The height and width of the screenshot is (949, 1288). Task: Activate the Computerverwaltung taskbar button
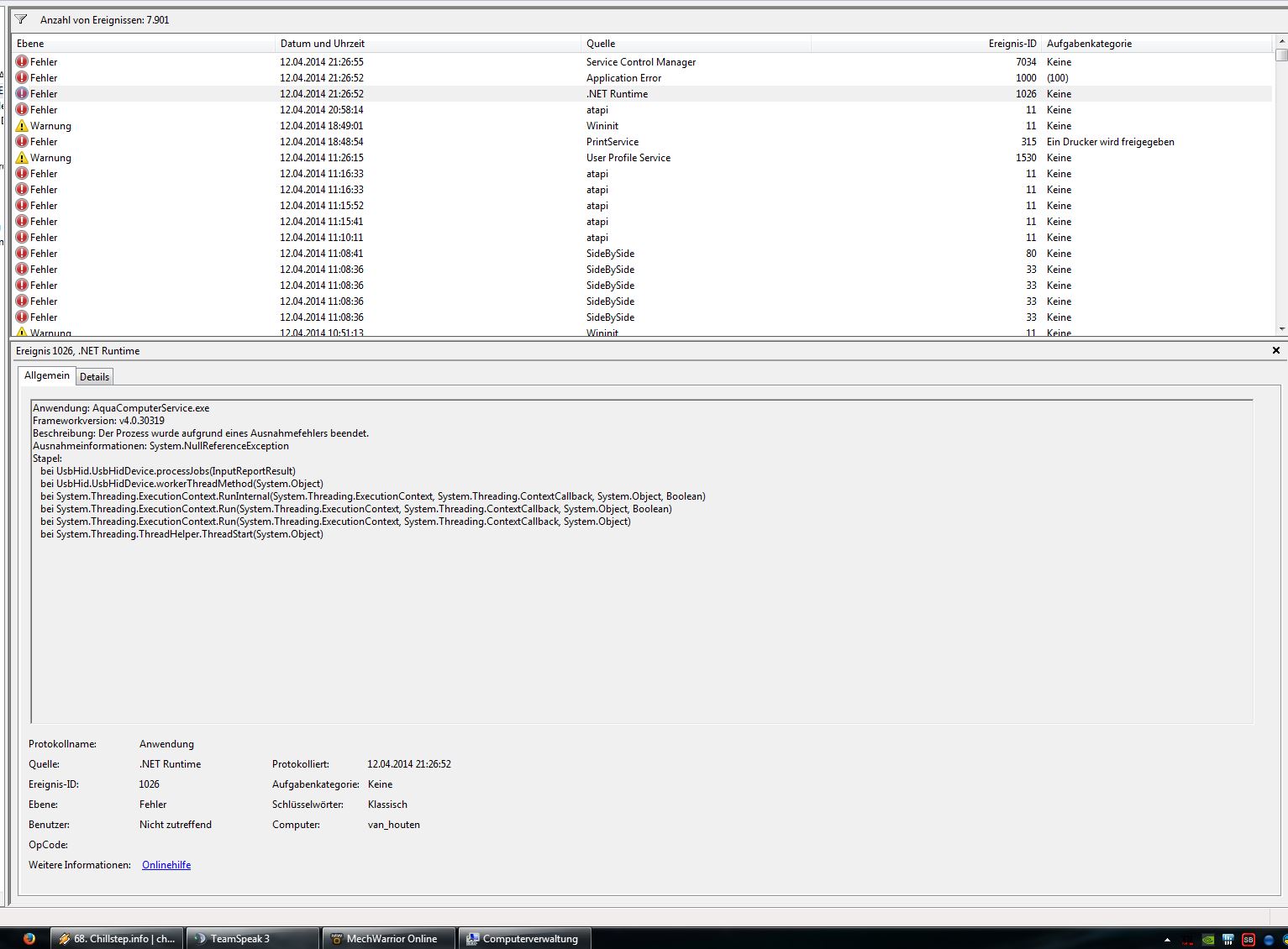coord(525,939)
